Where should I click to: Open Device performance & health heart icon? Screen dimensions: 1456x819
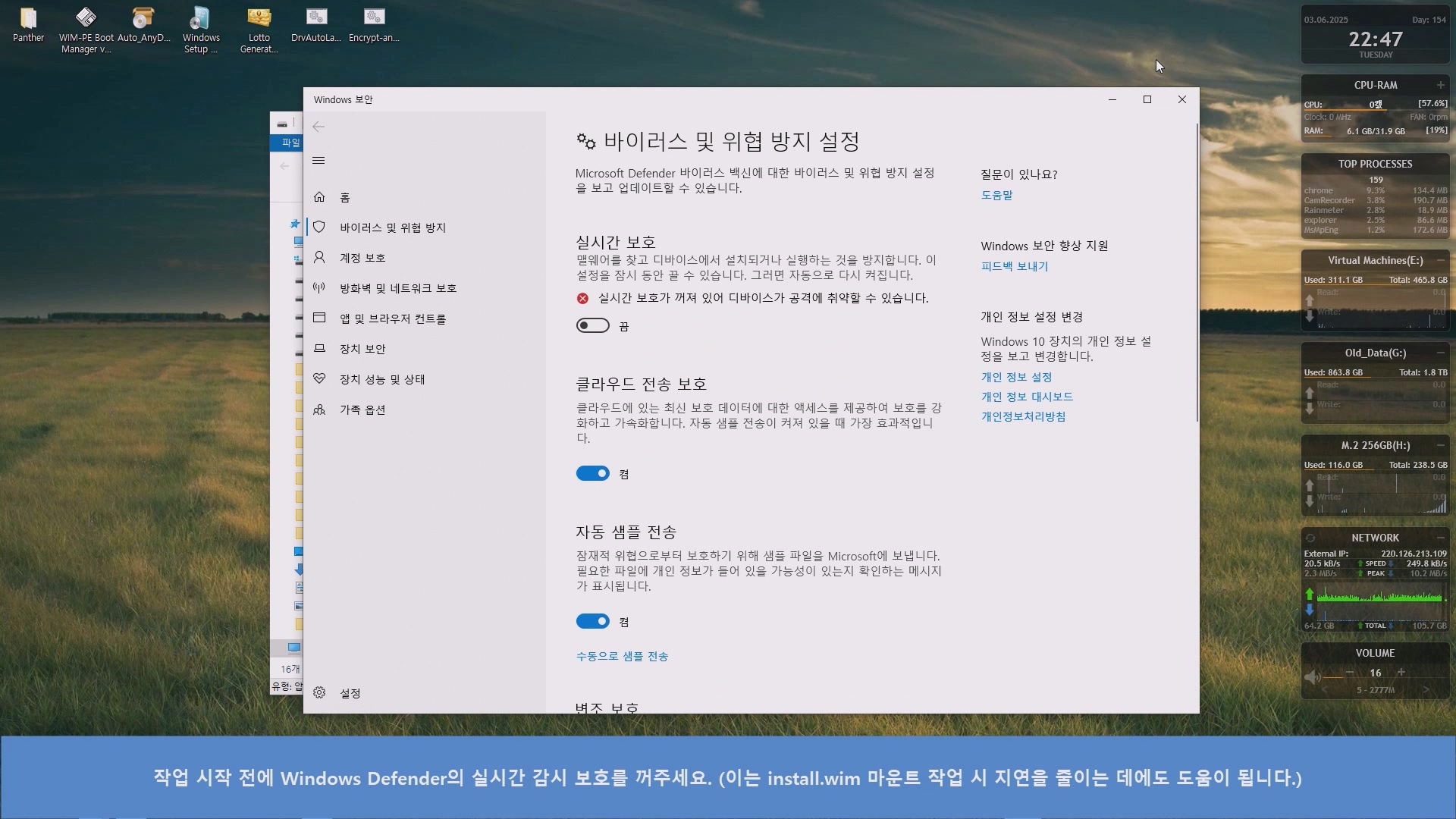(x=319, y=379)
